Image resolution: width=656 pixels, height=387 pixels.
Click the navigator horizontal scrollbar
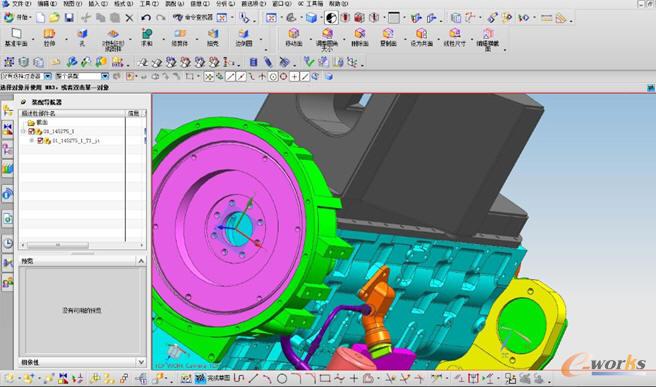[82, 245]
